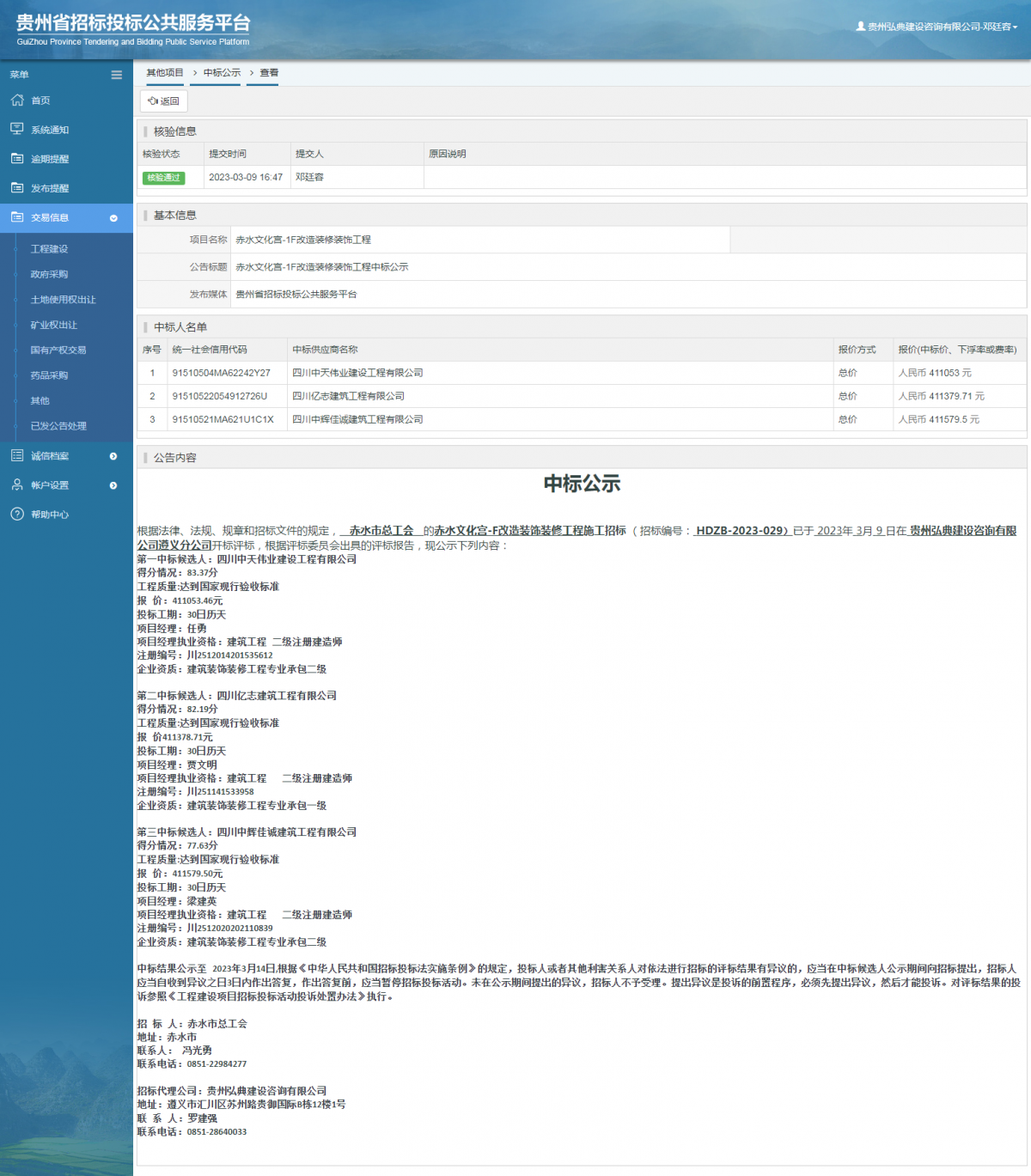Open 逾期提醒 menu item
Screen dimensions: 1031x1176
[50, 160]
